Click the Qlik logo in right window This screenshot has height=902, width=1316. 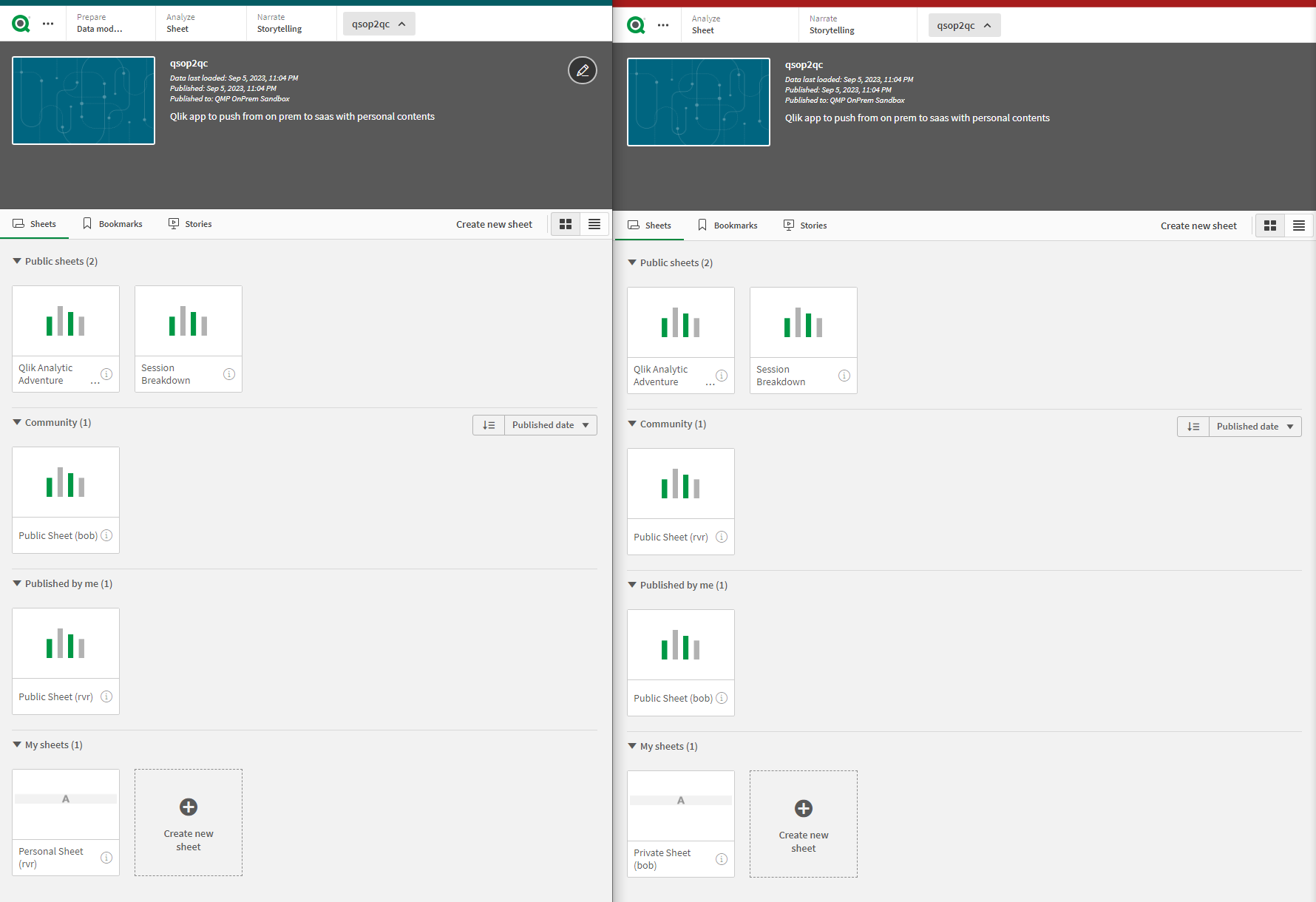pos(636,26)
